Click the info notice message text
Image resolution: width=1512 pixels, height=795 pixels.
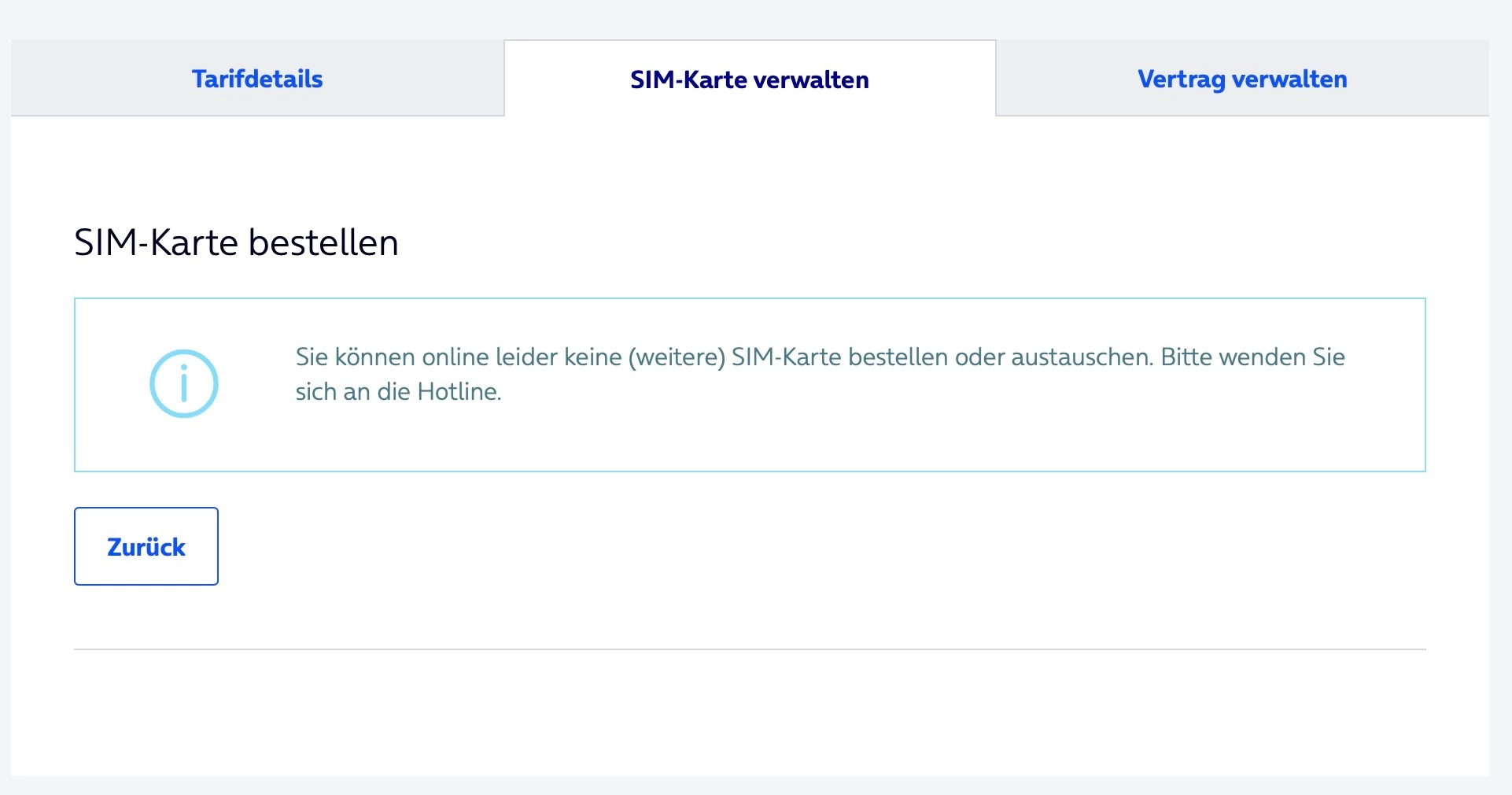(820, 374)
